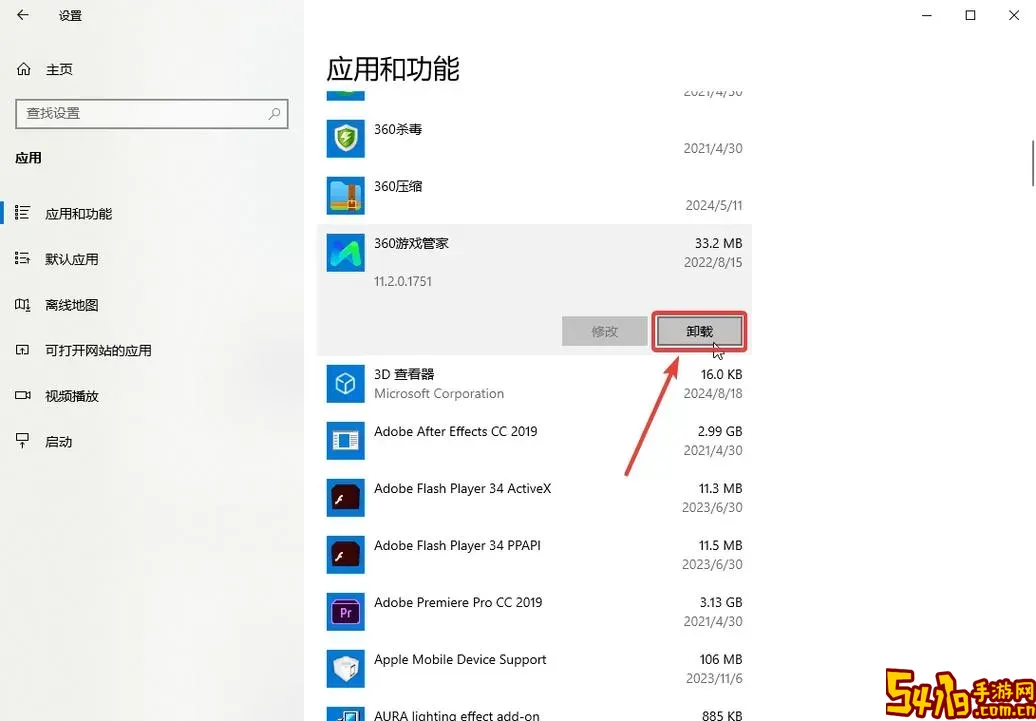The height and width of the screenshot is (721, 1036).
Task: Select the 视频播放 camera icon
Action: [22, 396]
